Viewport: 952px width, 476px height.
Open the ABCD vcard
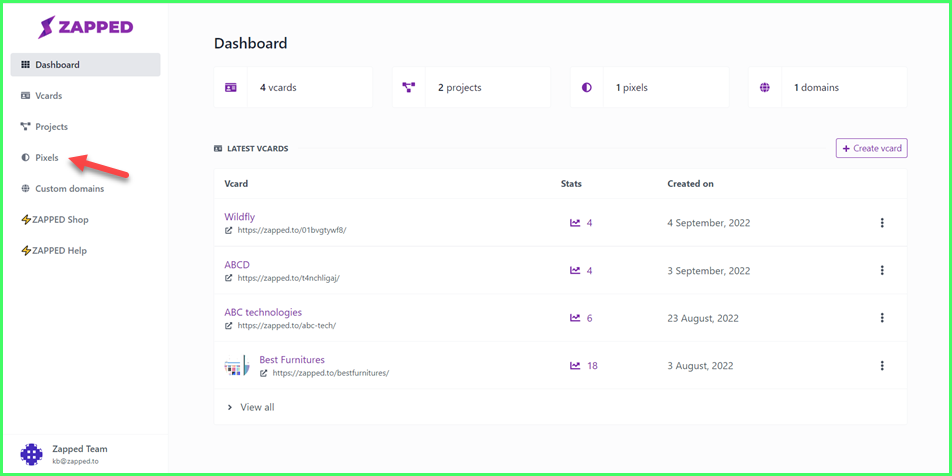pos(237,265)
